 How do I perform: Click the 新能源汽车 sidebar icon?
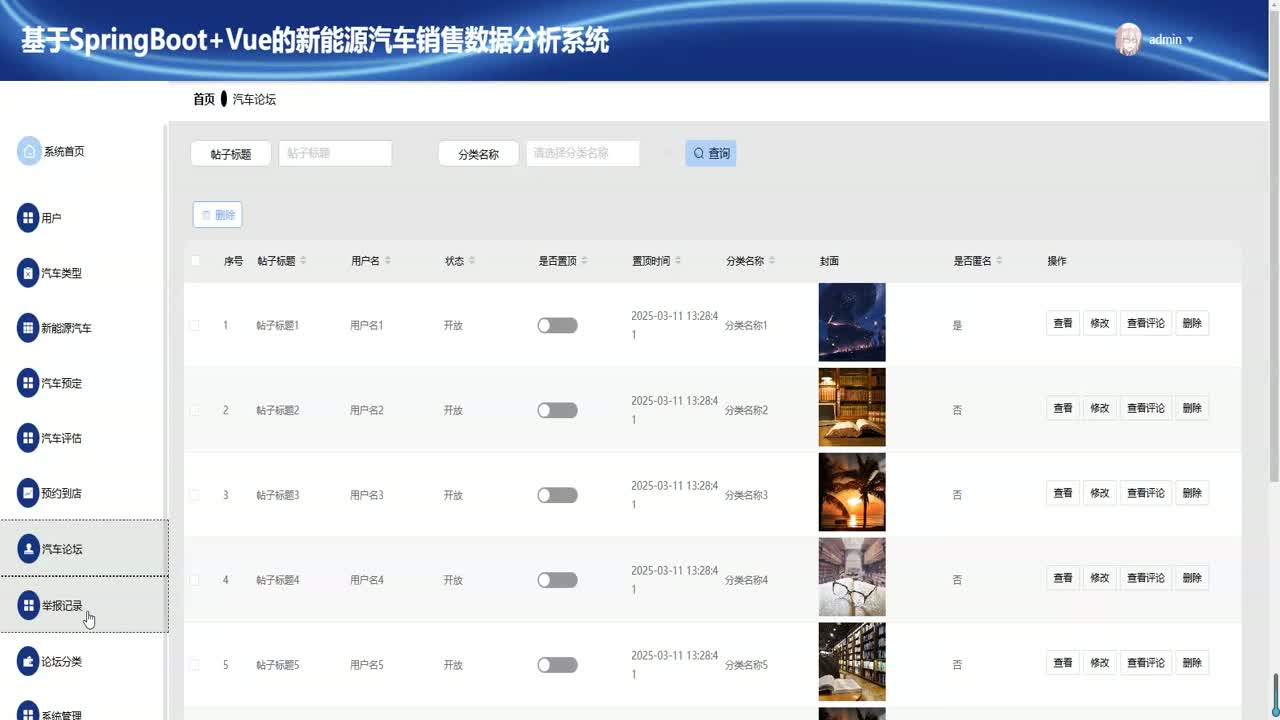click(x=28, y=327)
